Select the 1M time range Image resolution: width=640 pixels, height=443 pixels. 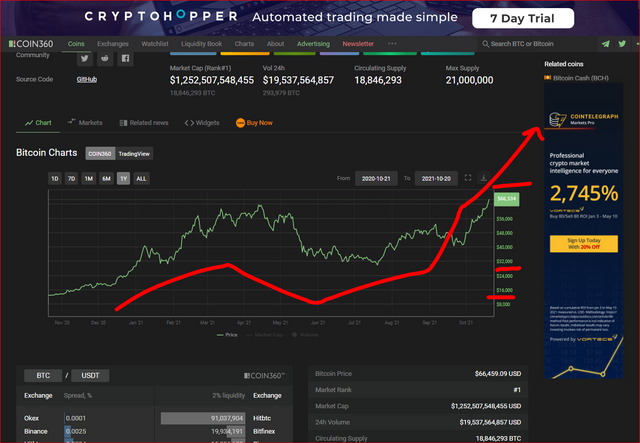point(89,178)
